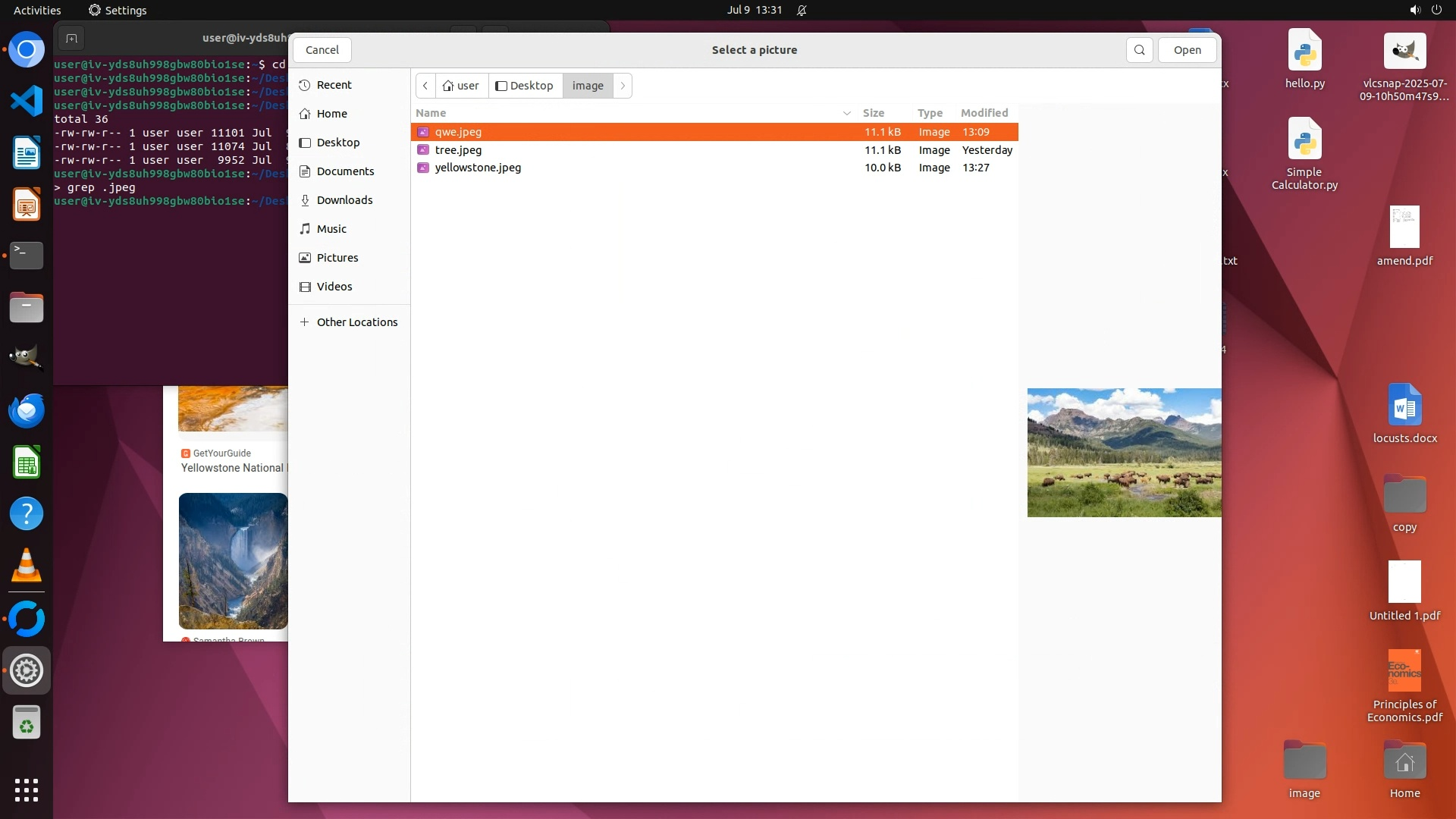Cancel the Select a picture dialog
Screen dimensions: 1456x819
point(322,50)
